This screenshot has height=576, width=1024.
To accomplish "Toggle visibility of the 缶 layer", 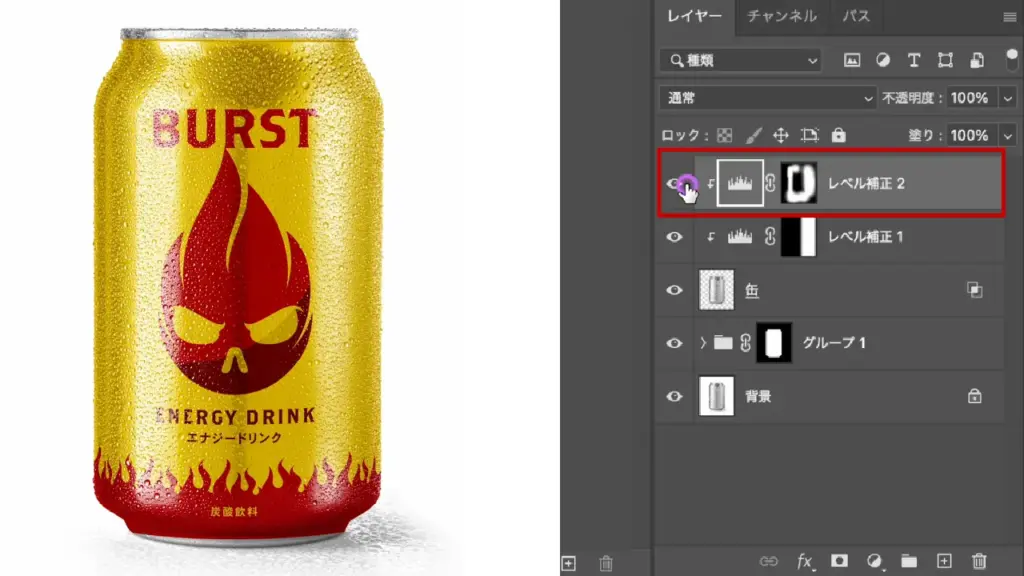I will click(675, 290).
